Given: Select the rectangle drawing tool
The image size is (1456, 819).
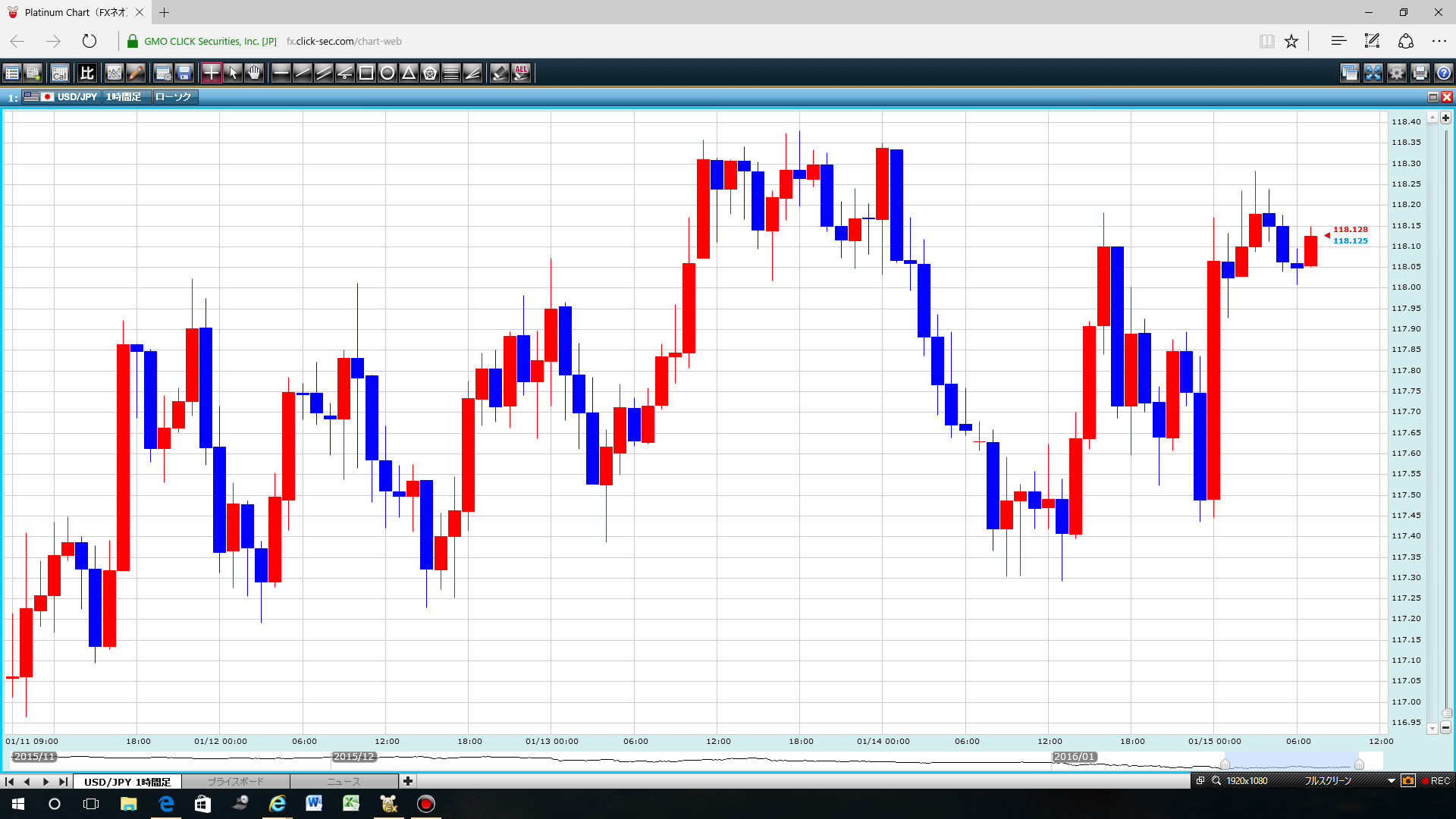Looking at the screenshot, I should click(366, 73).
